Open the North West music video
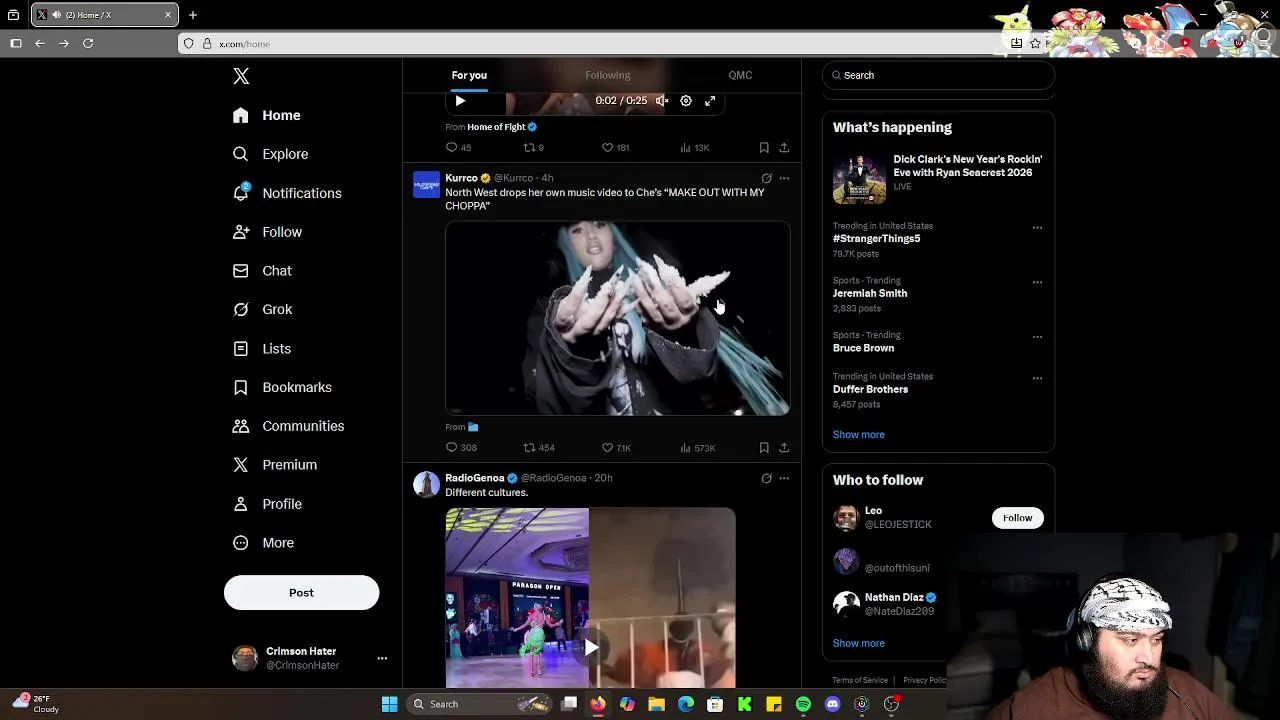The image size is (1280, 720). (x=618, y=318)
